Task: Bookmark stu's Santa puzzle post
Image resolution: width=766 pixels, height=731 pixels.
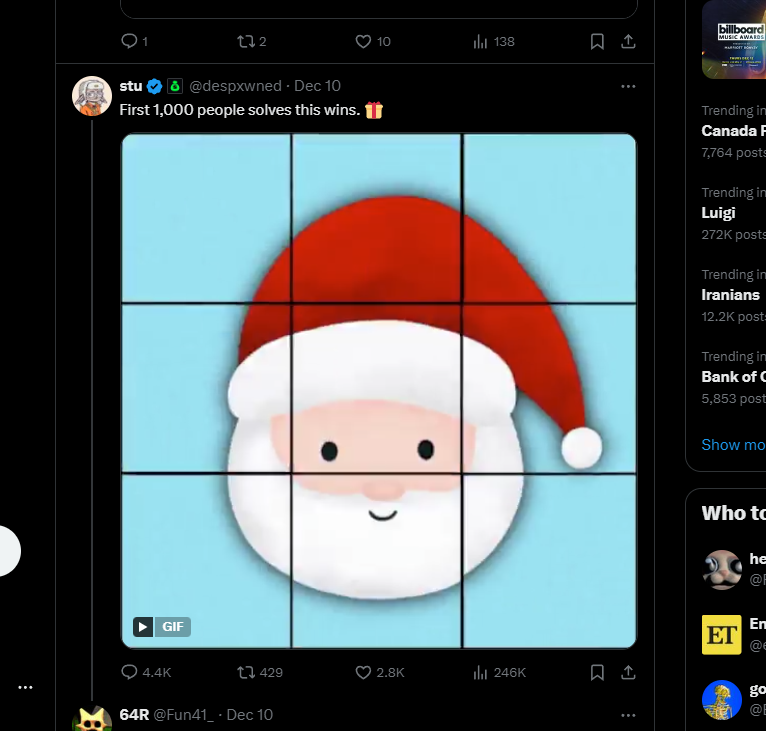Action: point(597,672)
